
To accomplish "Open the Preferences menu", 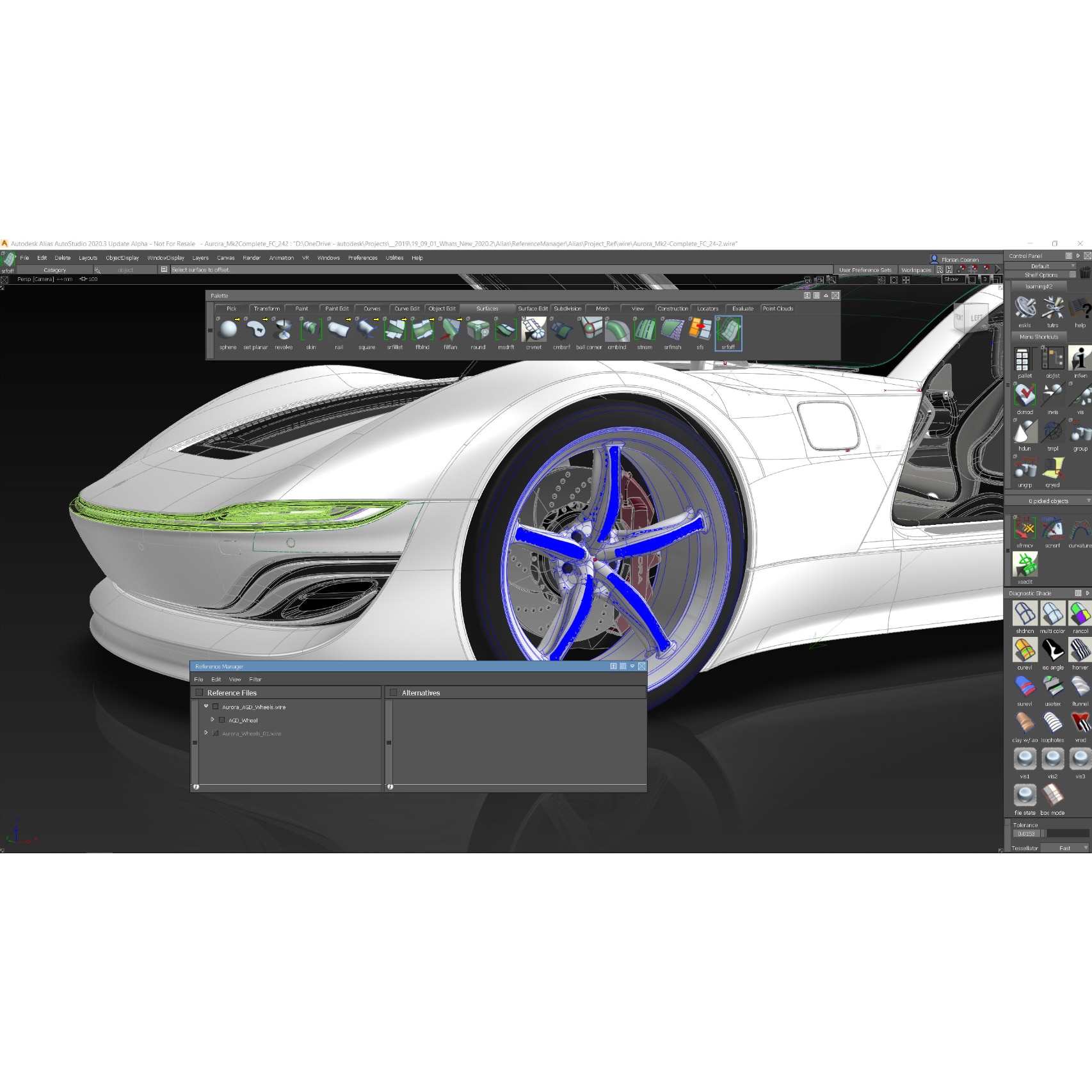I will [362, 258].
